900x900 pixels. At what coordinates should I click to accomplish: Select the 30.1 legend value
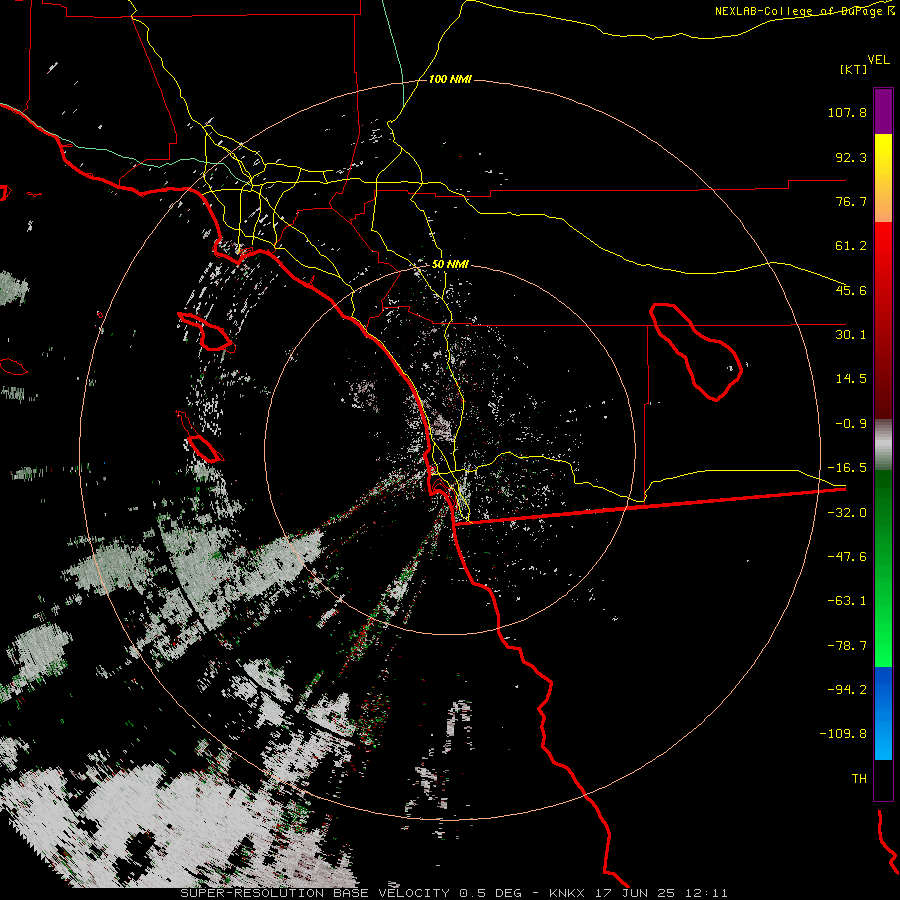(x=851, y=335)
